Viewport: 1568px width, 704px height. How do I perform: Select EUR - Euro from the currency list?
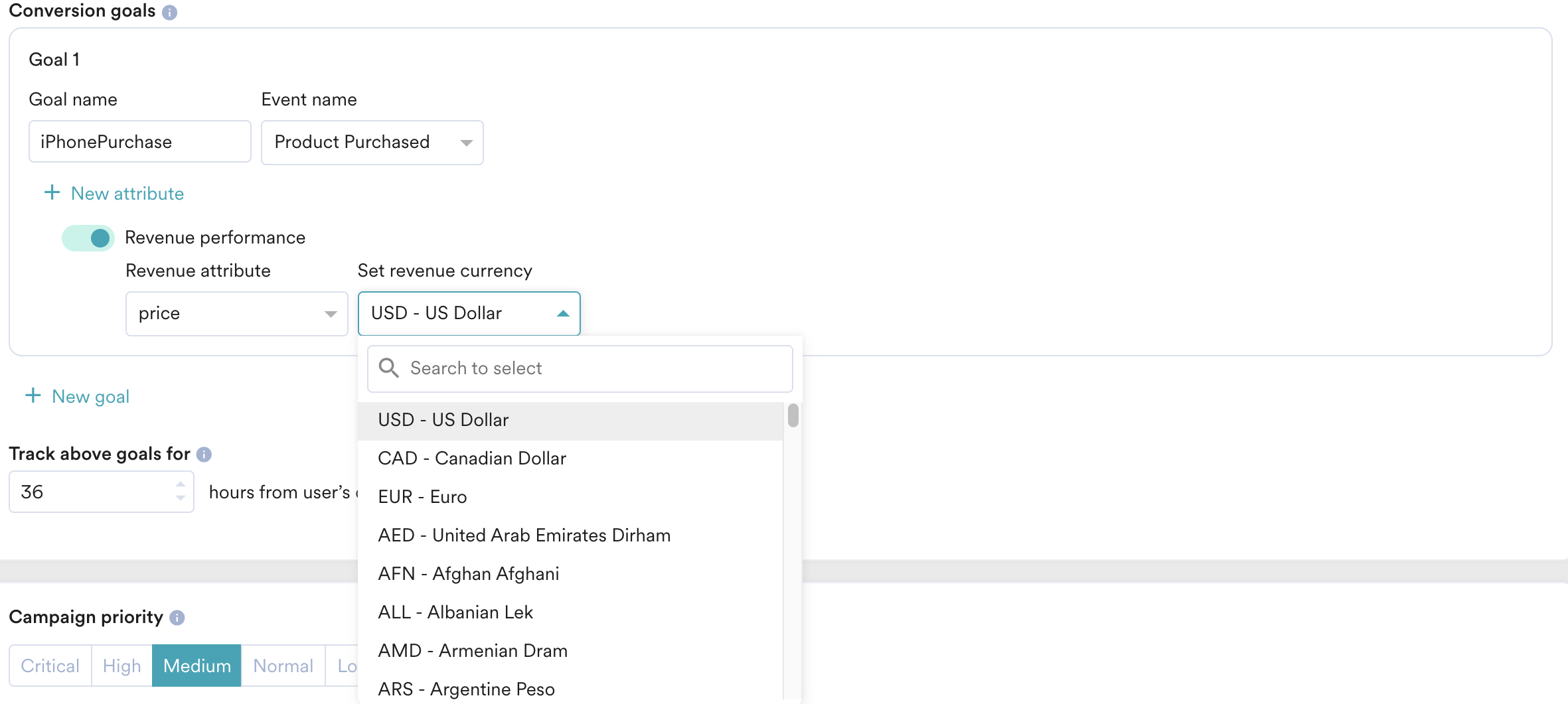[x=422, y=496]
